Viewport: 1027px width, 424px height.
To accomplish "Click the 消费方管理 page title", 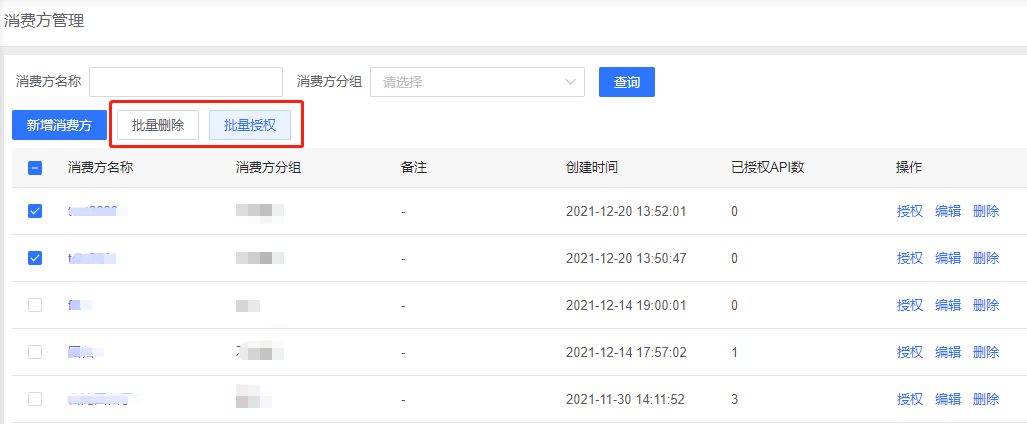I will coord(44,21).
